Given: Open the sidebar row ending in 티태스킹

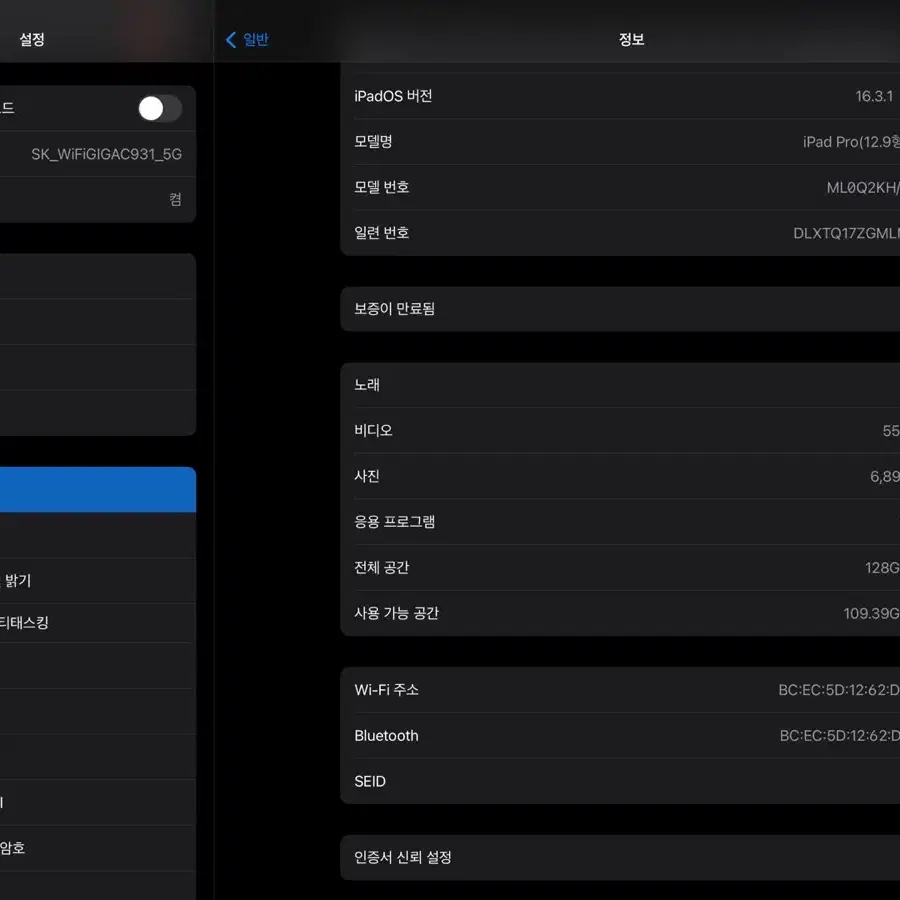Looking at the screenshot, I should 98,623.
